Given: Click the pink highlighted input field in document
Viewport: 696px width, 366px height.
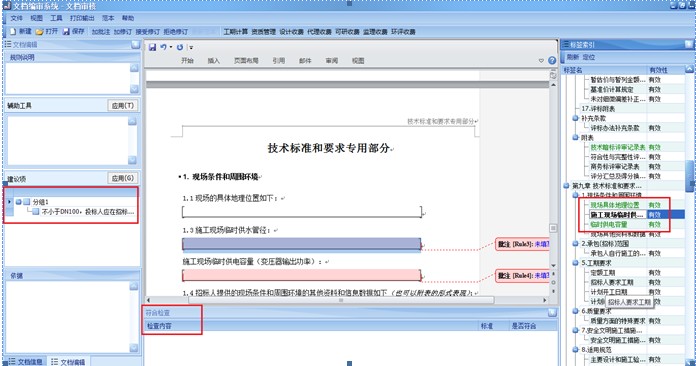Looking at the screenshot, I should [301, 275].
